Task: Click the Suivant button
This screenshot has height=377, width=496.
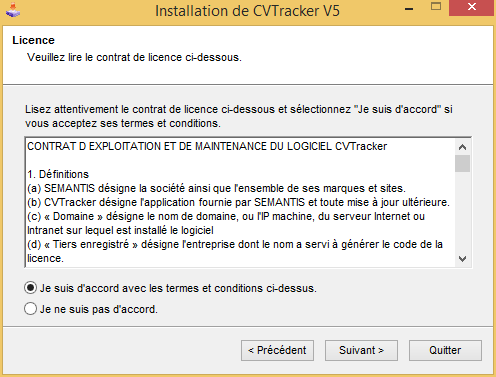Action: coord(361,350)
